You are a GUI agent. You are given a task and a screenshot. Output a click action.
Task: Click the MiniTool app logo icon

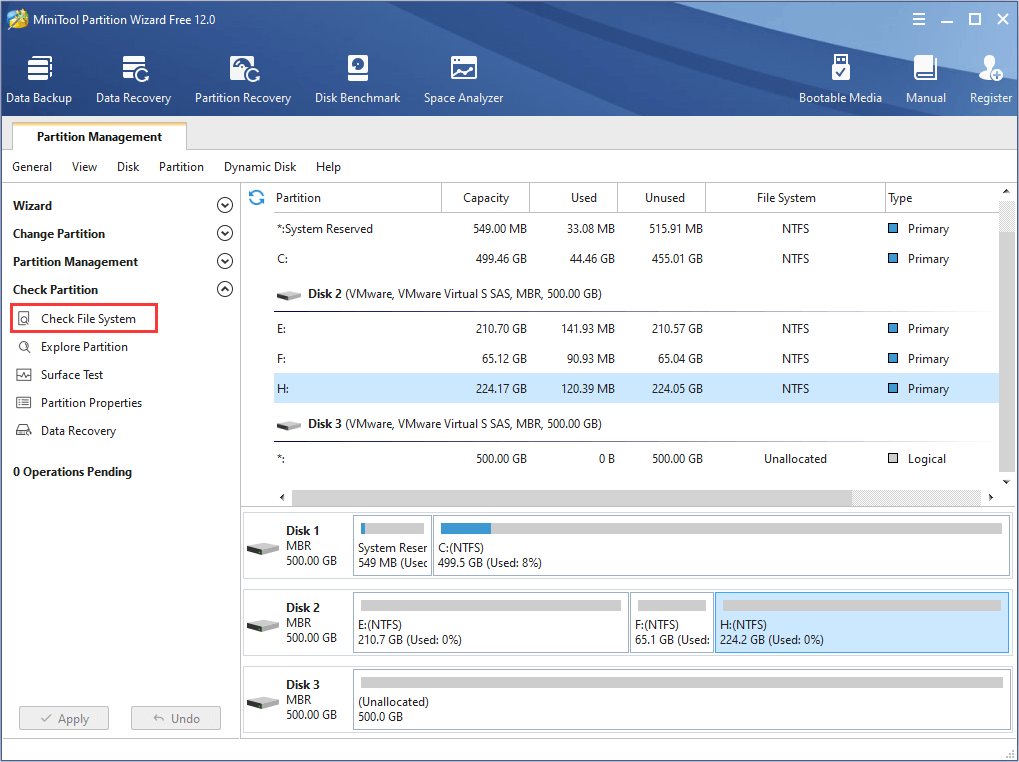(x=16, y=19)
